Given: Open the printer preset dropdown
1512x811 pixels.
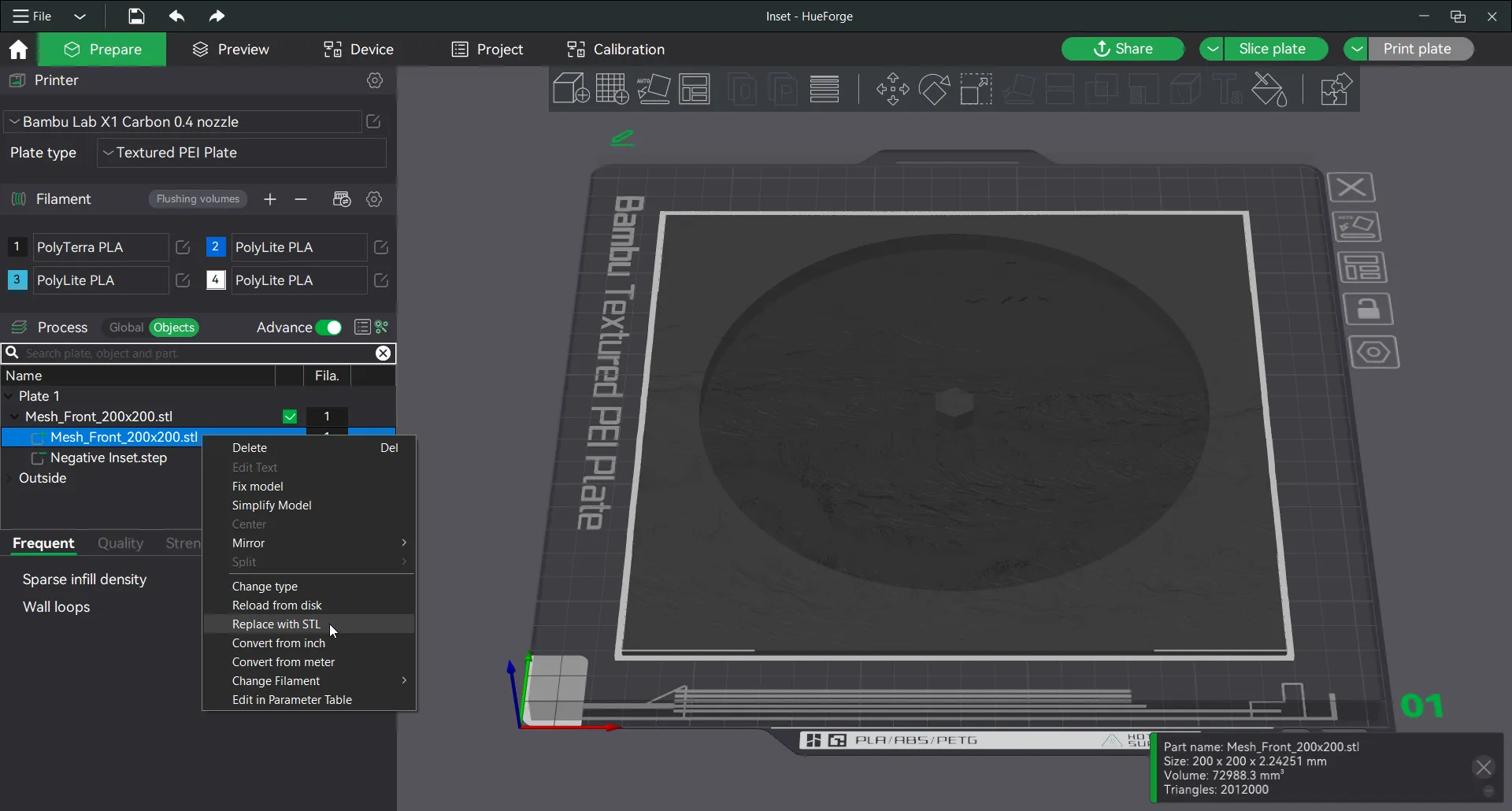Looking at the screenshot, I should click(182, 121).
